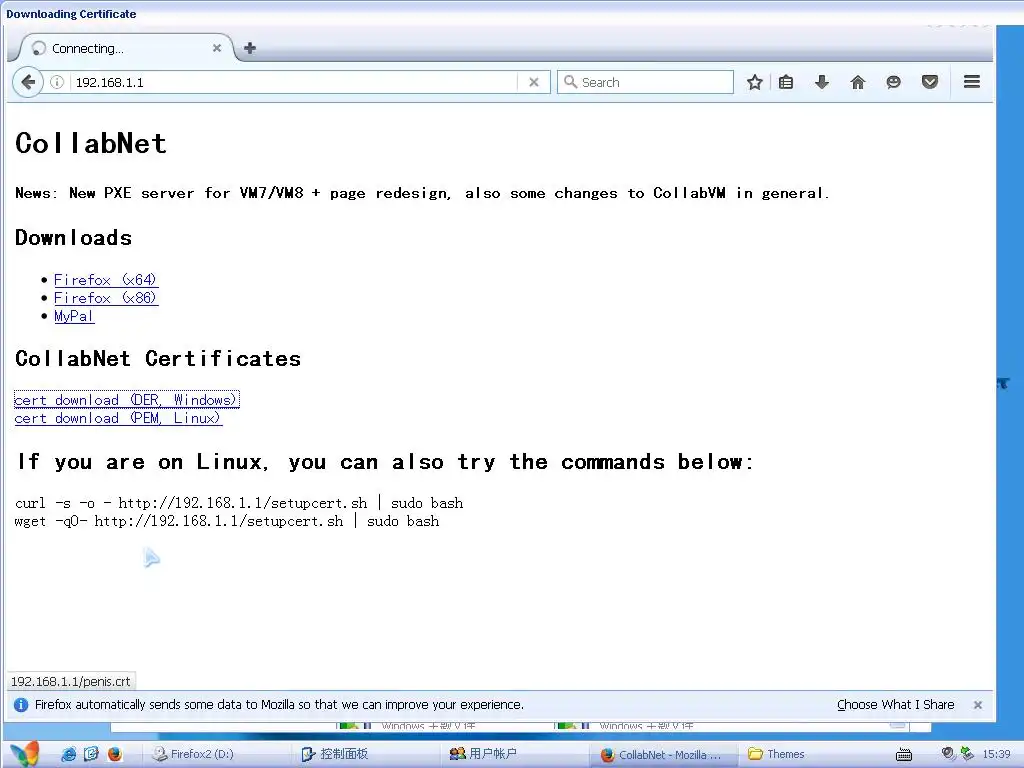Click the CollabNet page heading

click(91, 143)
